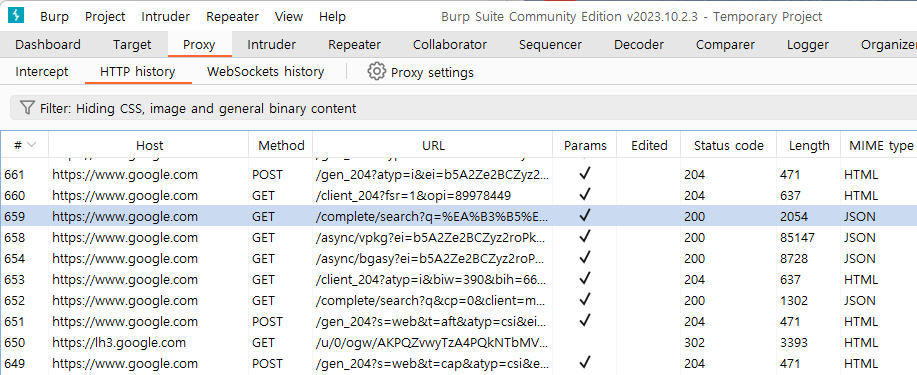Select request row number 651
The image size is (917, 375).
pos(458,322)
